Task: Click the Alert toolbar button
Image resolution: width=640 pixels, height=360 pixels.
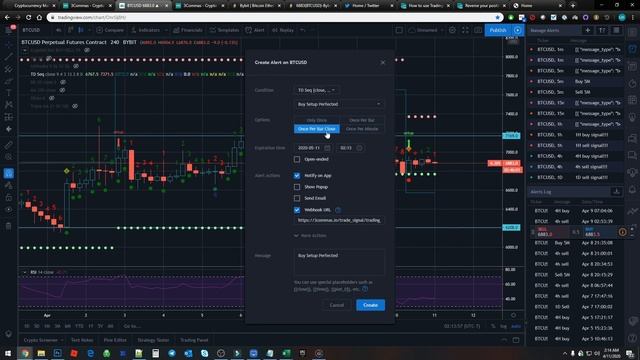Action: (x=256, y=30)
